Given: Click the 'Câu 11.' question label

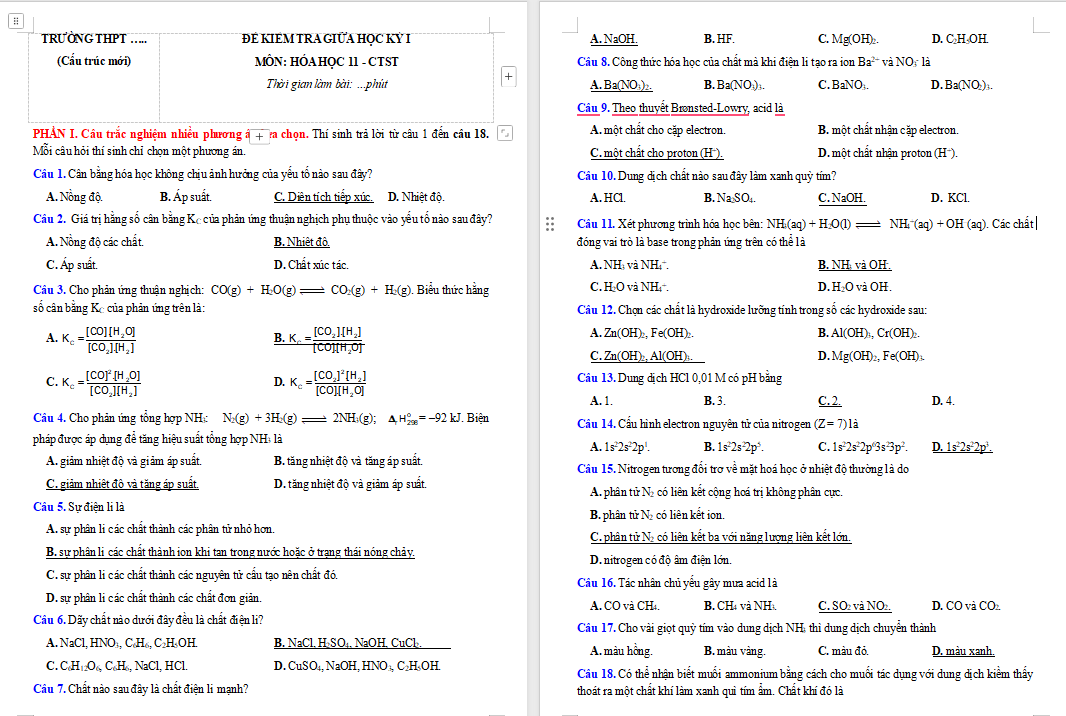Looking at the screenshot, I should tap(596, 224).
